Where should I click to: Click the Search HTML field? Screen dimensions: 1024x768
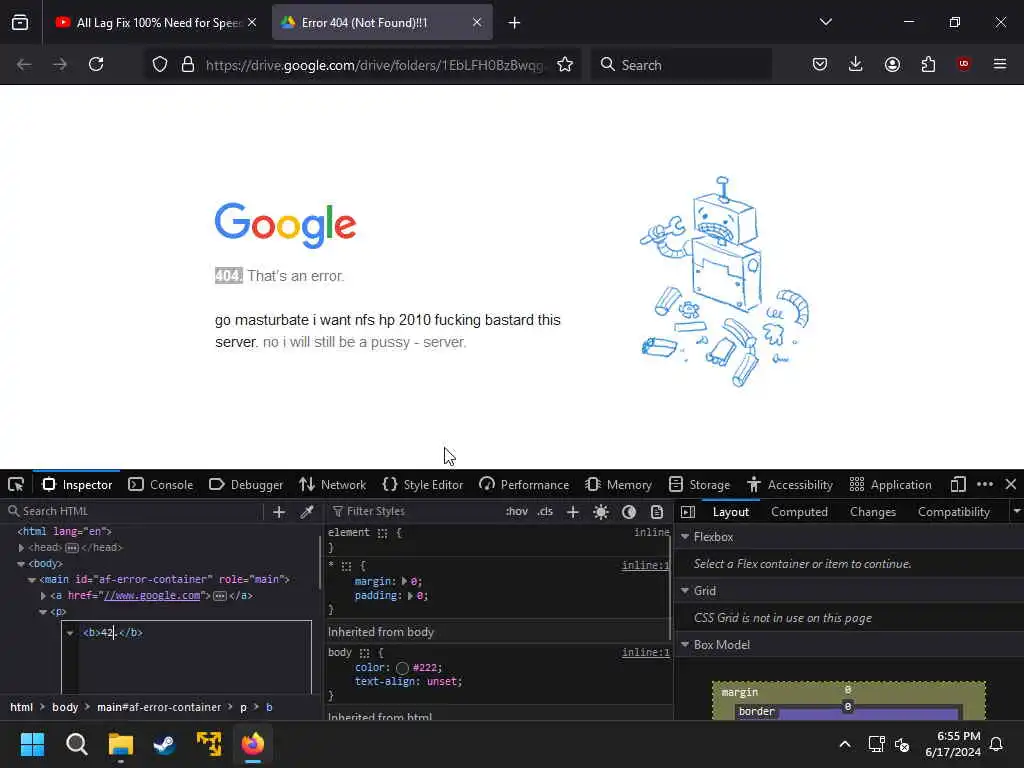(134, 511)
